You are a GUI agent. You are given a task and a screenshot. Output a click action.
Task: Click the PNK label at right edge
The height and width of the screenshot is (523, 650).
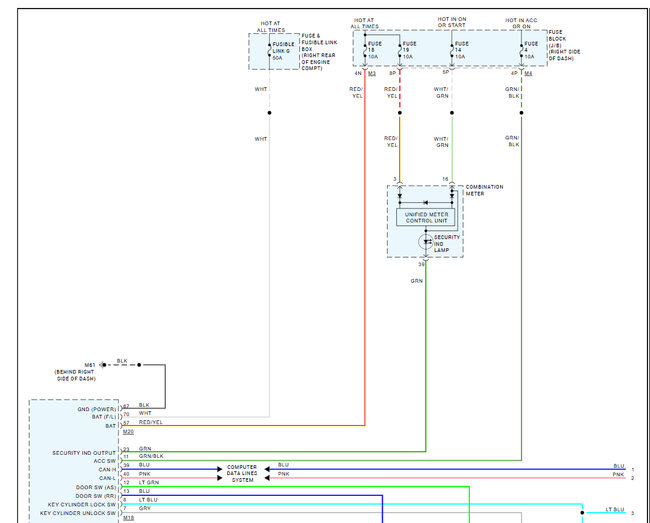click(x=618, y=474)
